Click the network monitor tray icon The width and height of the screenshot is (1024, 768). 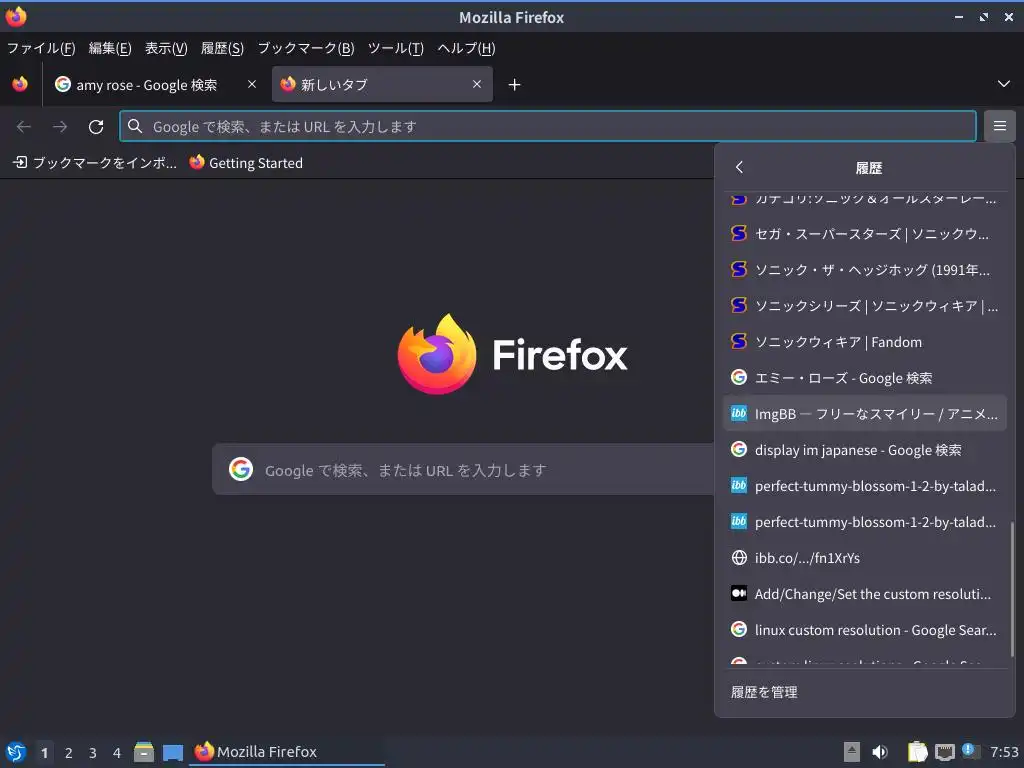point(944,752)
